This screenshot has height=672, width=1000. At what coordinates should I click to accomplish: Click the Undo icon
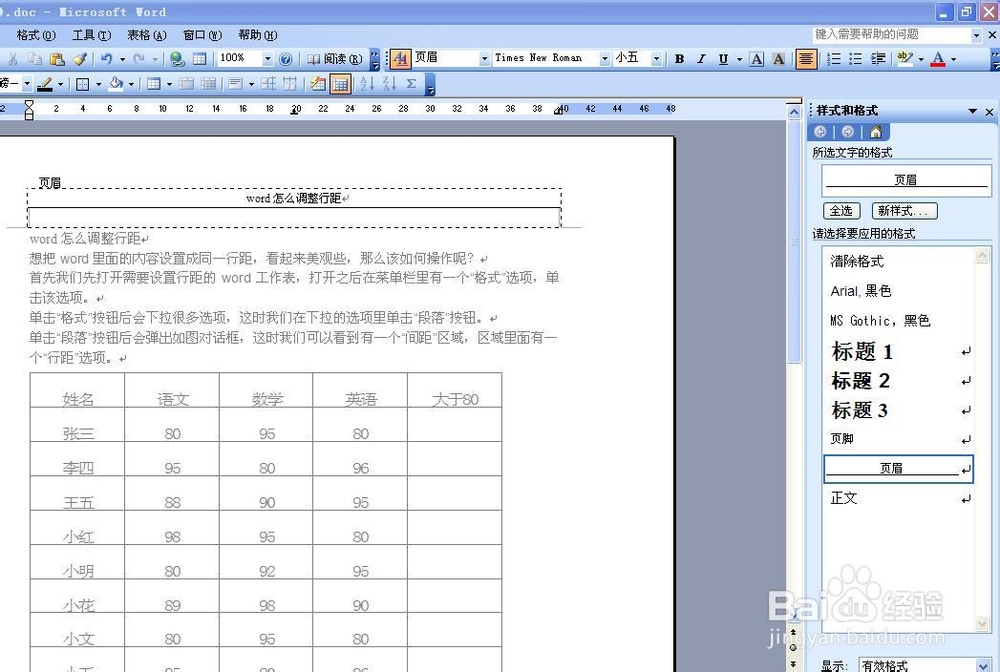coord(107,59)
